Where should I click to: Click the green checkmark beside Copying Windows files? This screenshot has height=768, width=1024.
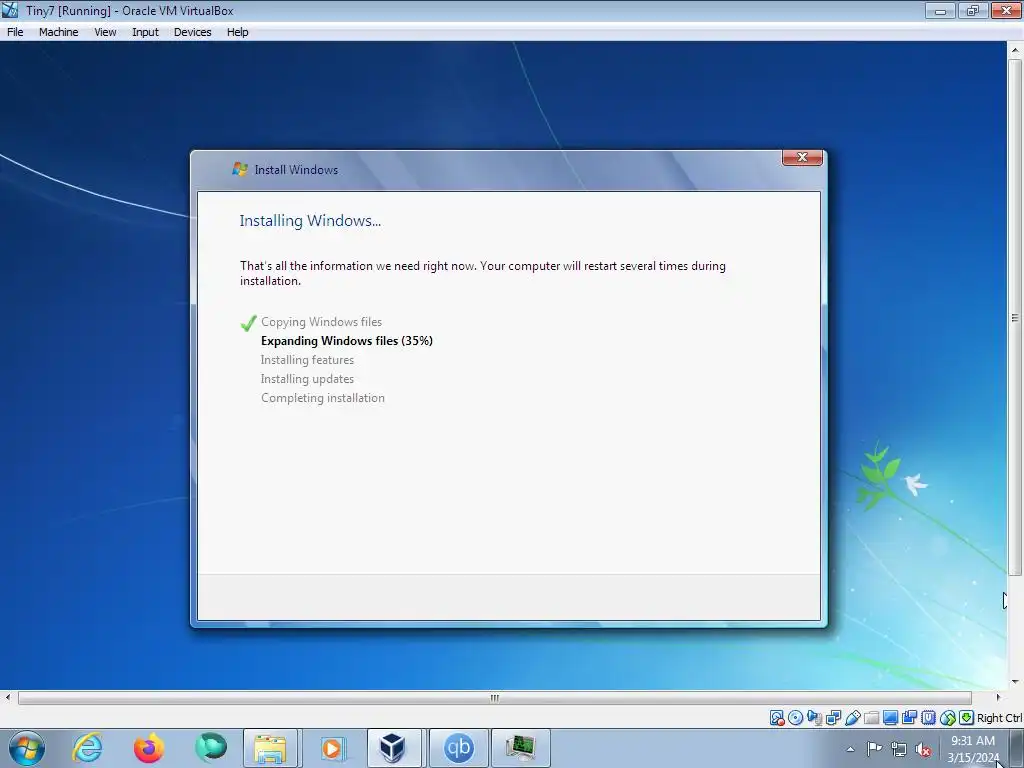point(248,323)
